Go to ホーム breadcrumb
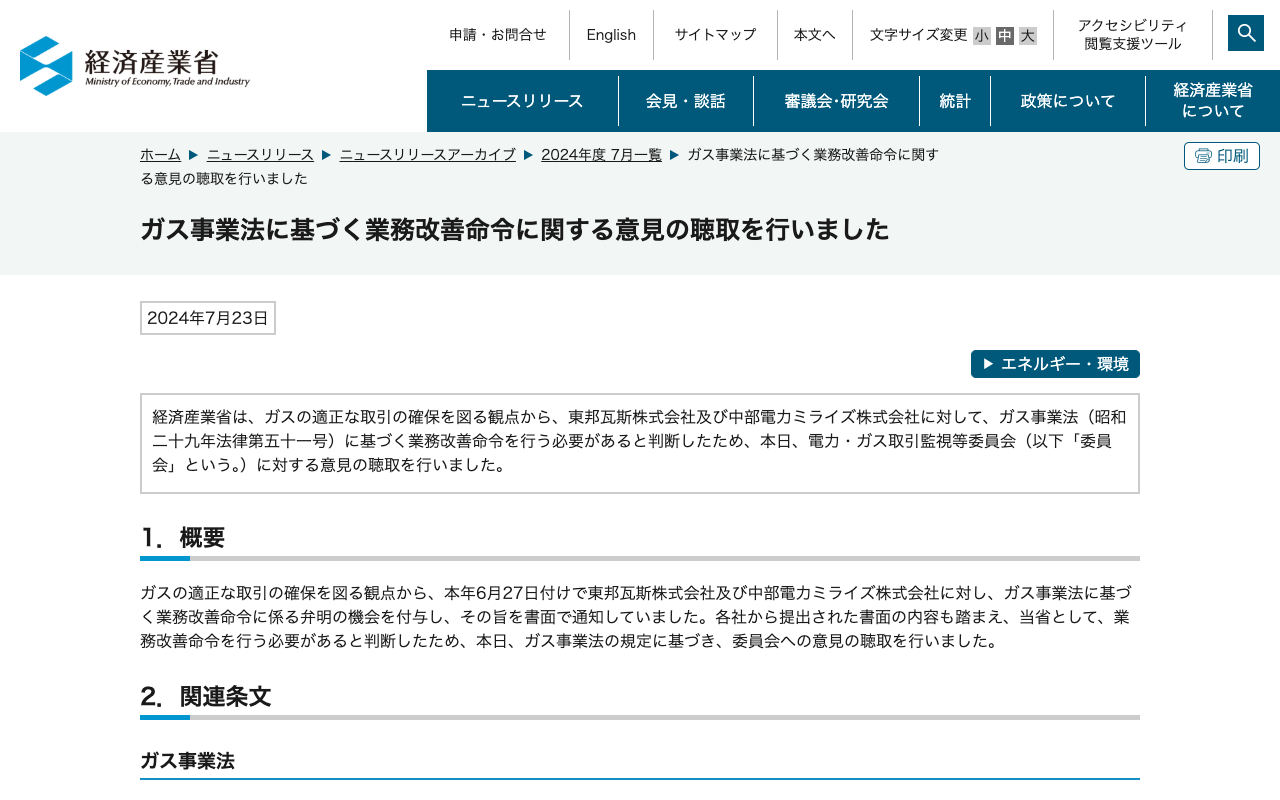Image resolution: width=1280 pixels, height=800 pixels. point(160,155)
